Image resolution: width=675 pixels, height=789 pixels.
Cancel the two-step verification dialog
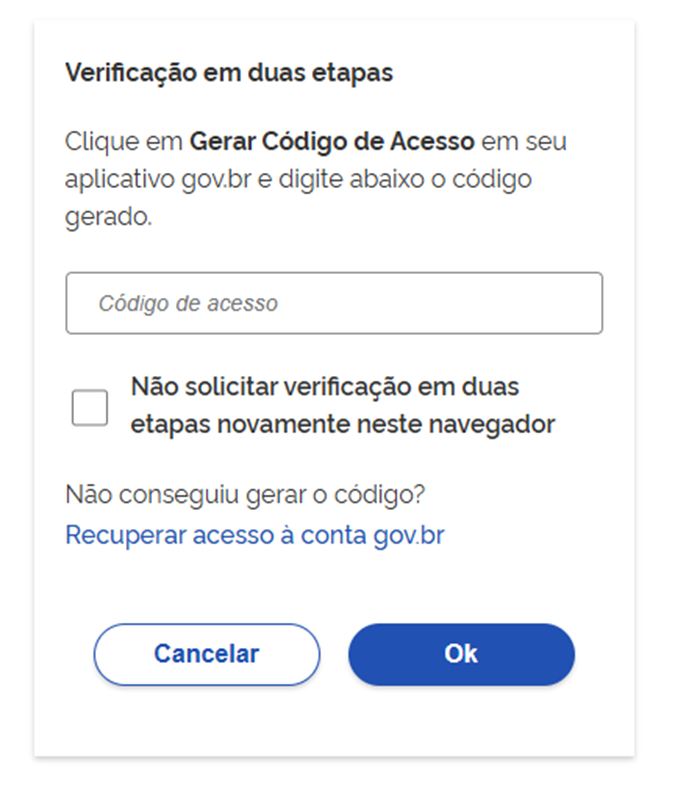click(x=207, y=654)
